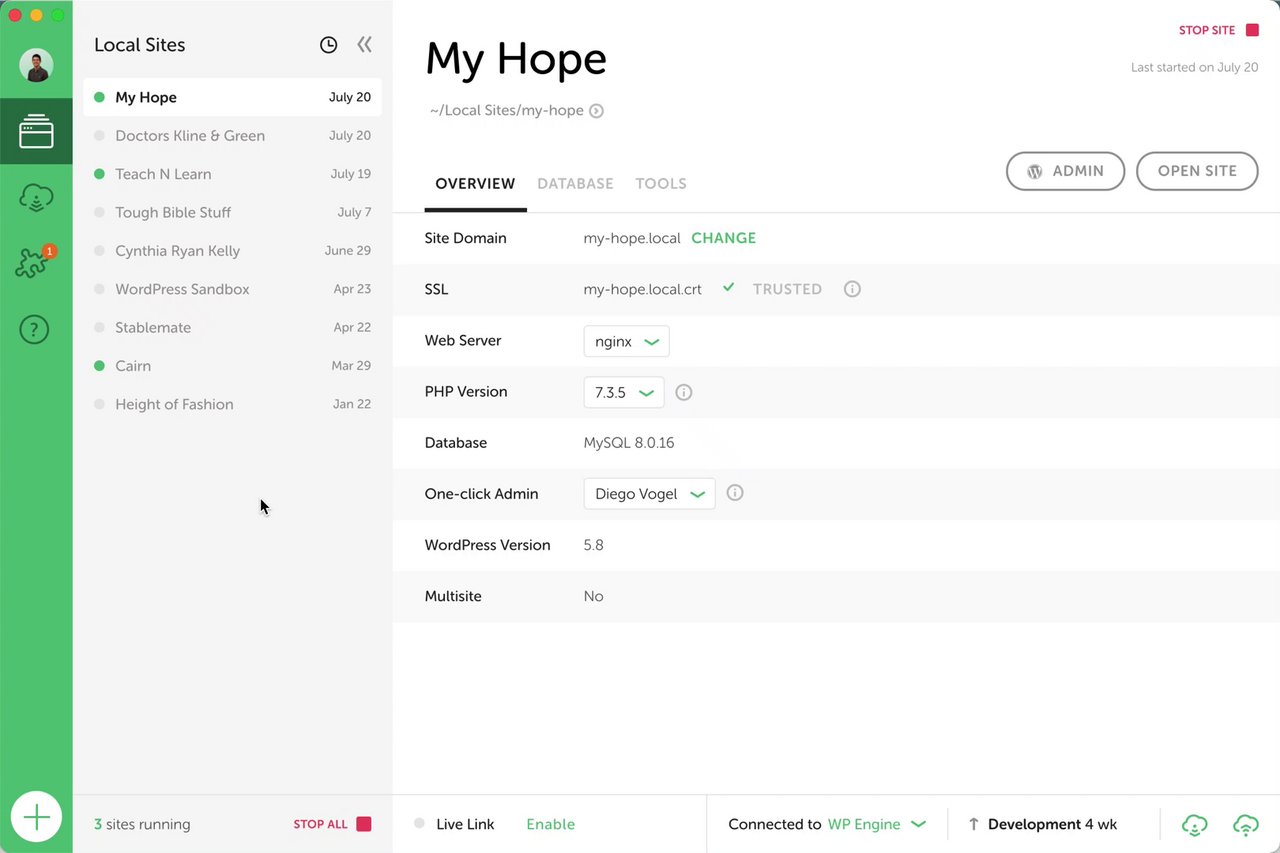The height and width of the screenshot is (853, 1280).
Task: Click the Open Site button
Action: tap(1197, 171)
